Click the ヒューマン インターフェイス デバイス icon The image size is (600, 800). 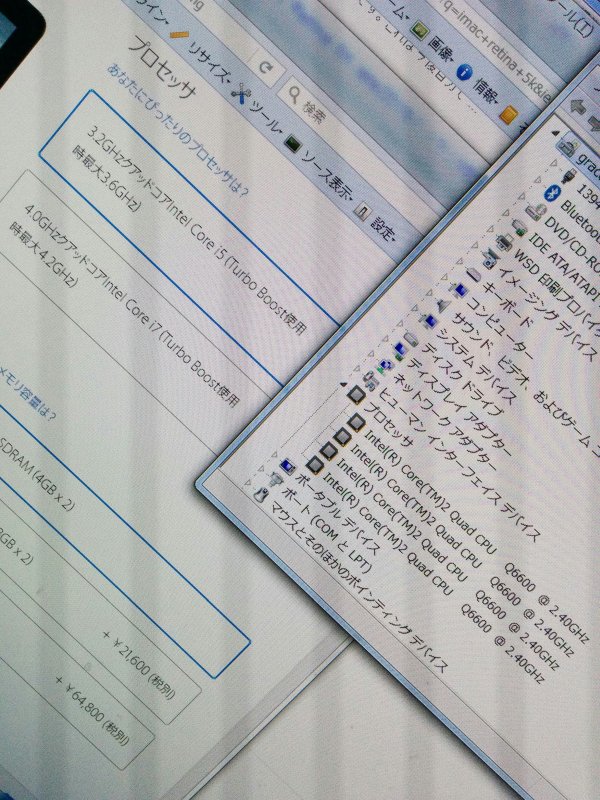coord(370,380)
